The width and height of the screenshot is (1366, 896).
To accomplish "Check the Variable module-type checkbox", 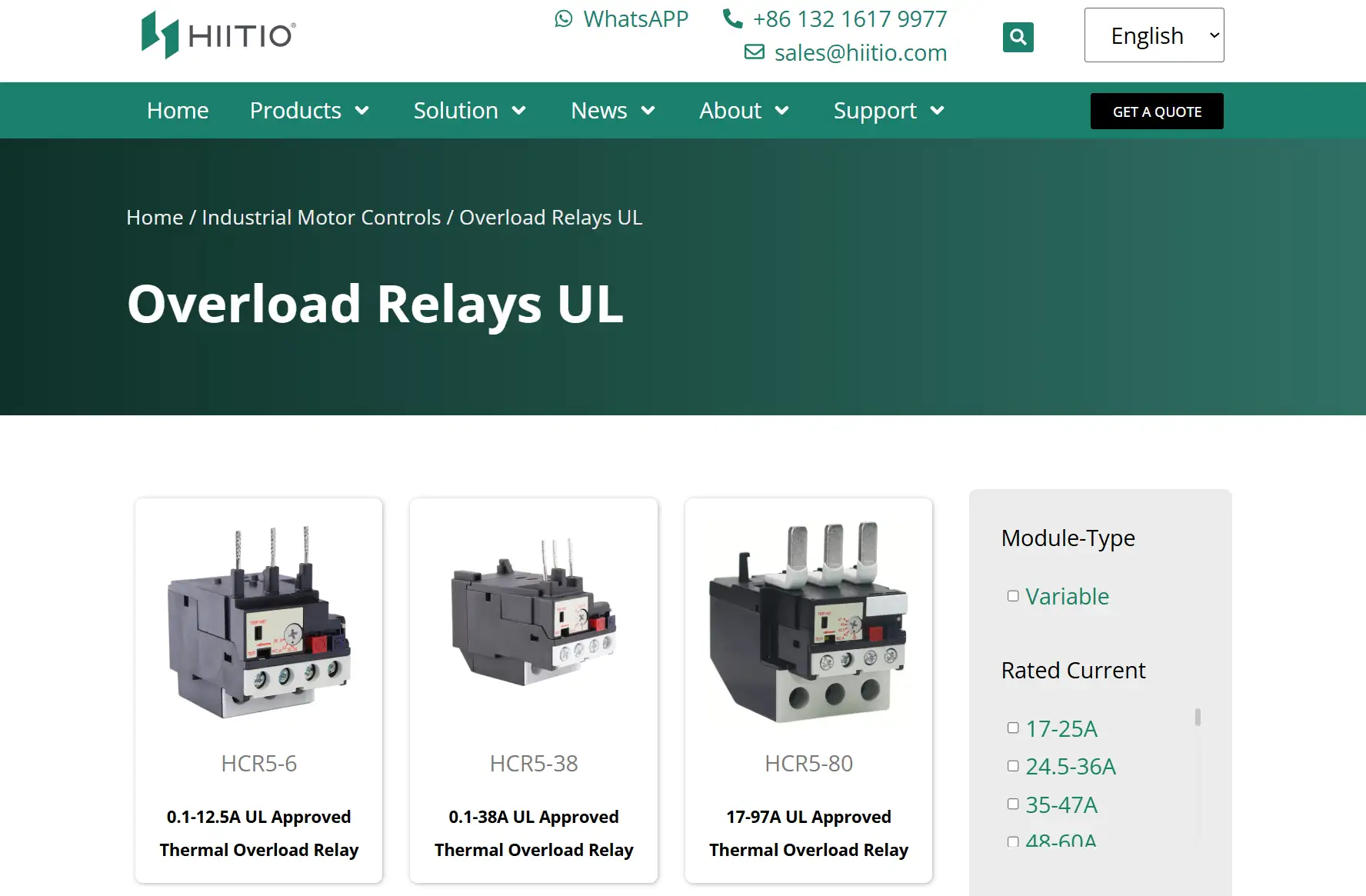I will pyautogui.click(x=1013, y=596).
